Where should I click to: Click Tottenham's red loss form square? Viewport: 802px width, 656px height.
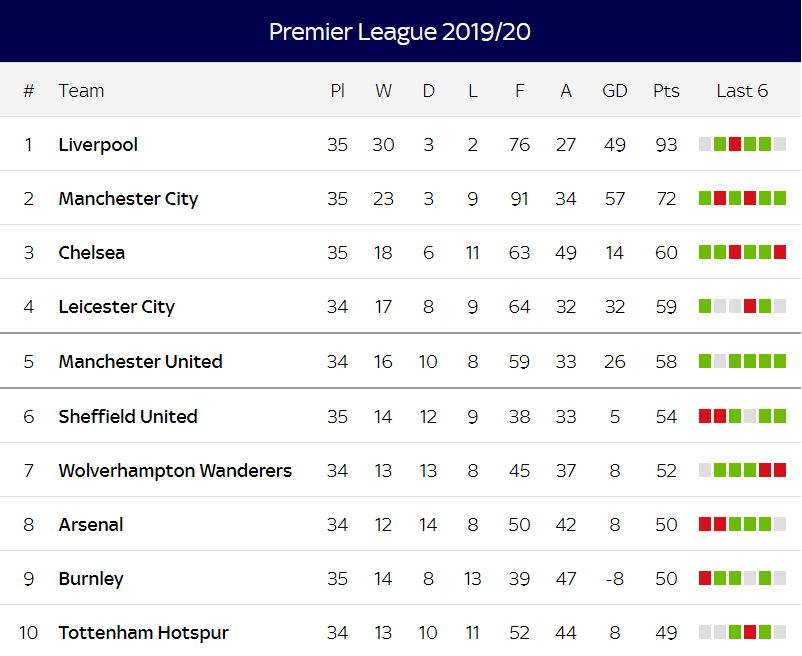(x=750, y=632)
